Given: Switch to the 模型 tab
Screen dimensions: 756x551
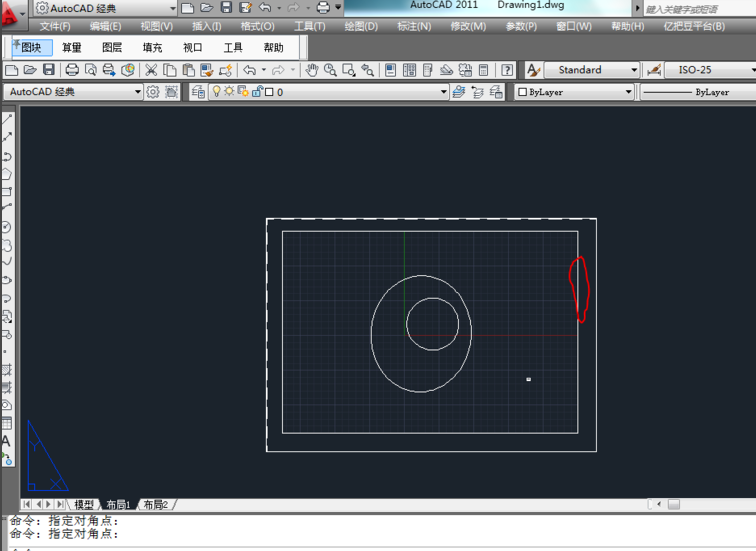Looking at the screenshot, I should pos(84,505).
